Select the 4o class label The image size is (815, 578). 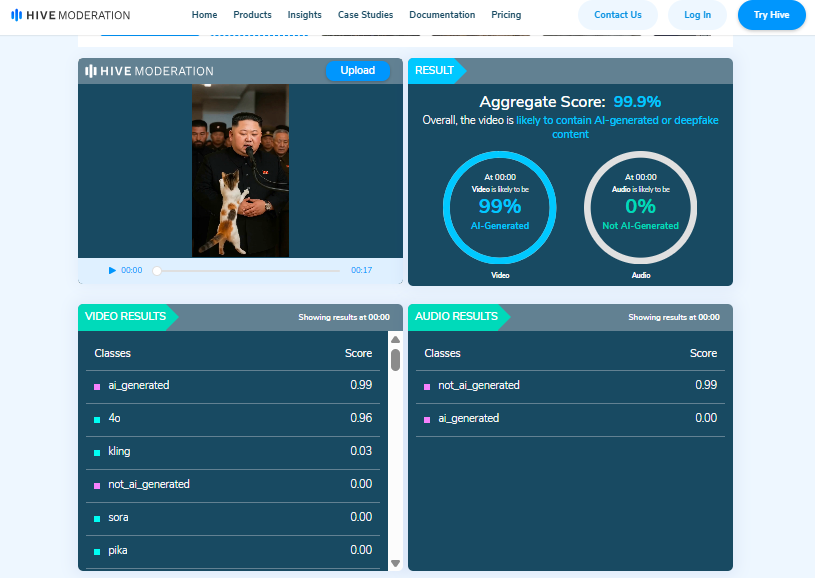click(114, 418)
